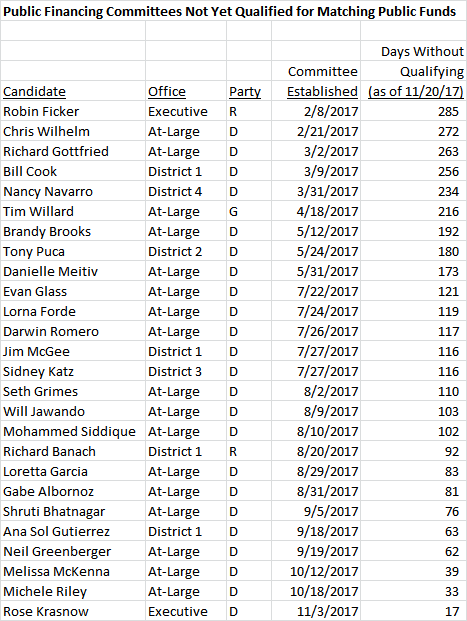Viewport: 467px width, 621px height.
Task: Select the Party column header cell
Action: pyautogui.click(x=249, y=91)
